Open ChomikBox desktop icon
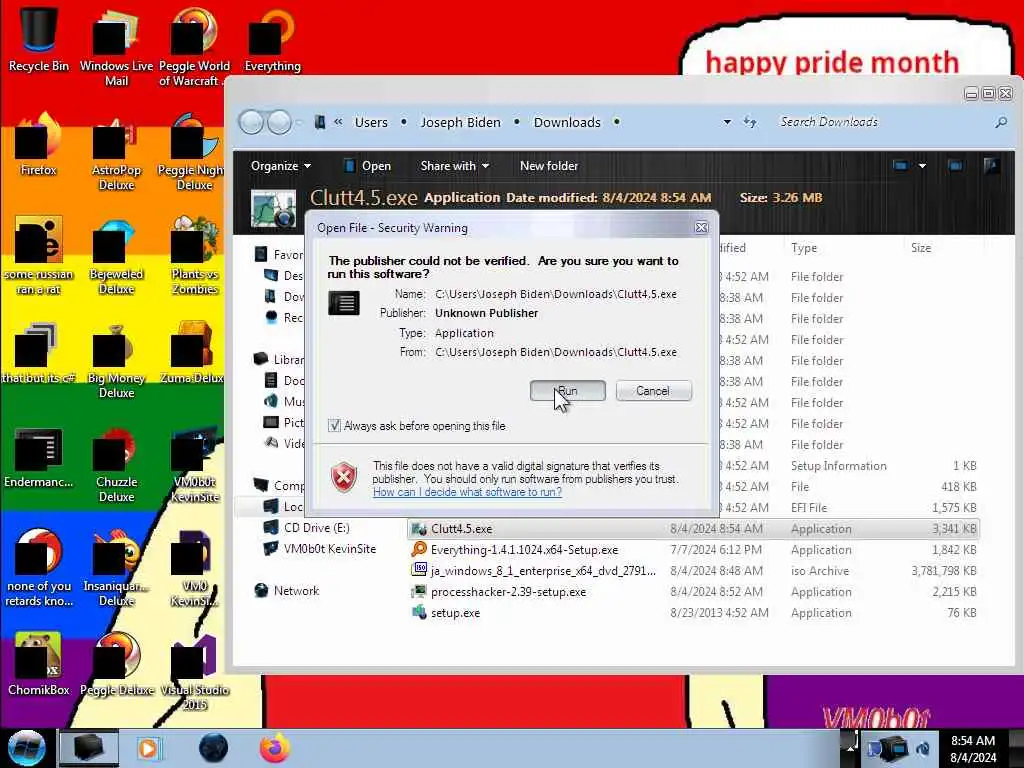1024x768 pixels. point(39,665)
